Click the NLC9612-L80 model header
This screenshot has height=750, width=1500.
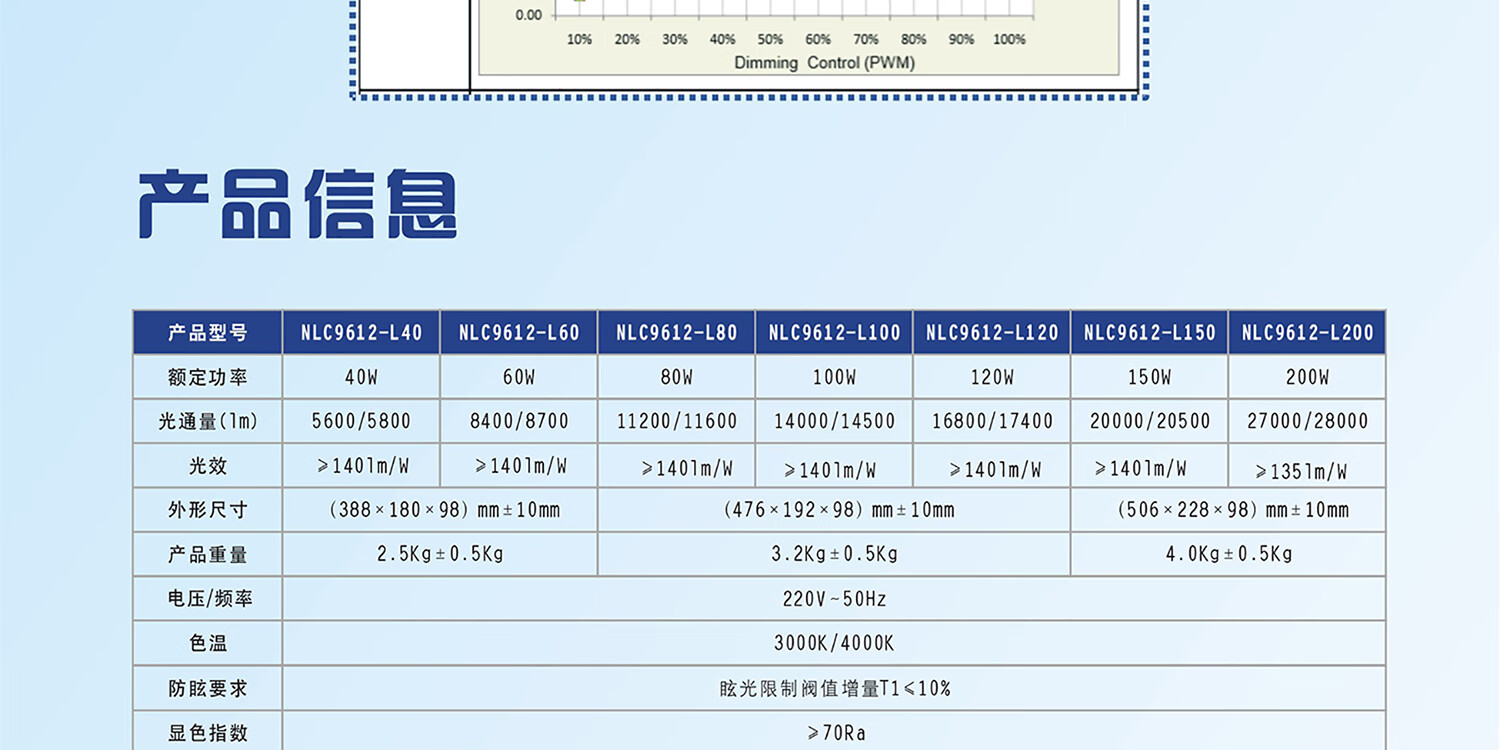[x=676, y=333]
